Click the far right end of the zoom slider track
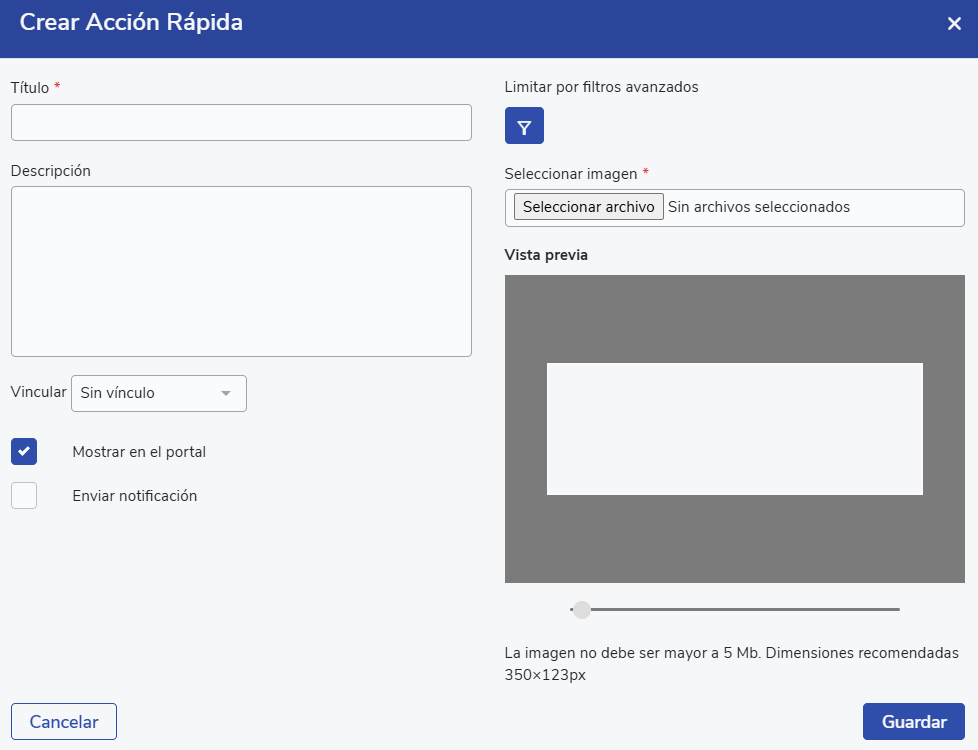The height and width of the screenshot is (750, 978). click(x=896, y=609)
